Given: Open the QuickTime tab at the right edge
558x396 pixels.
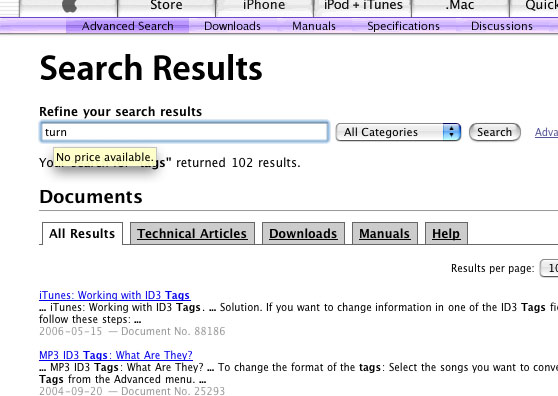Looking at the screenshot, I should (x=534, y=7).
